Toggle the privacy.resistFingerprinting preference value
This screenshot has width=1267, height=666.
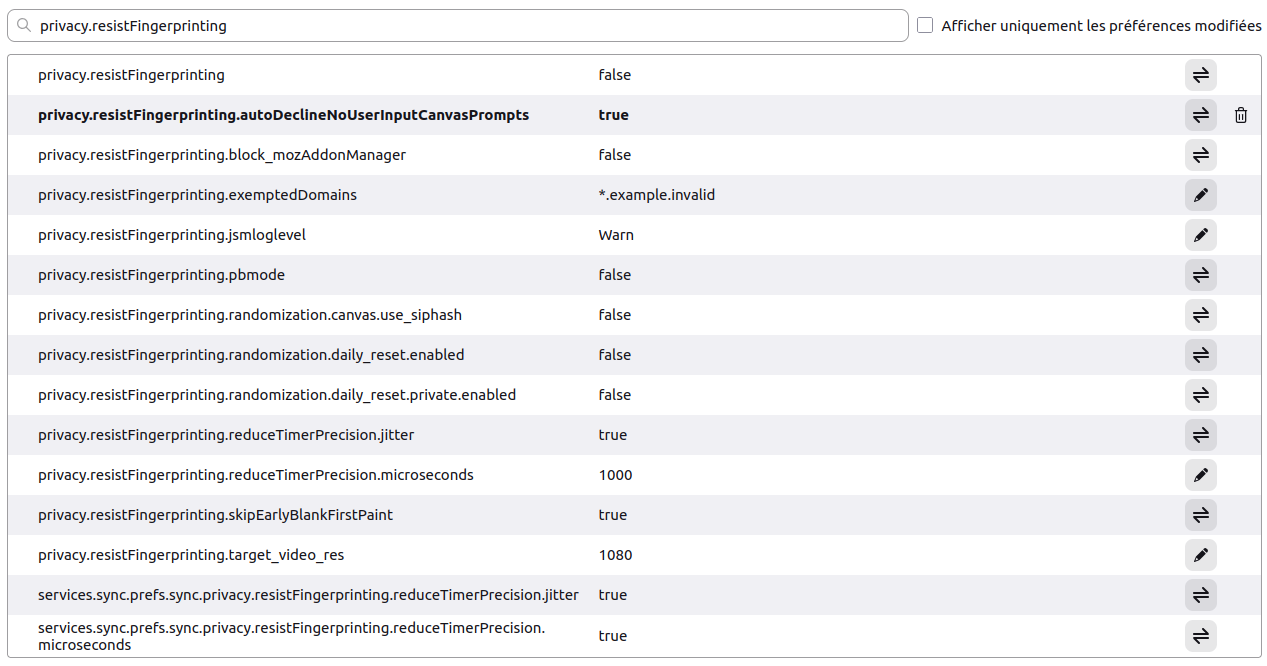1200,75
